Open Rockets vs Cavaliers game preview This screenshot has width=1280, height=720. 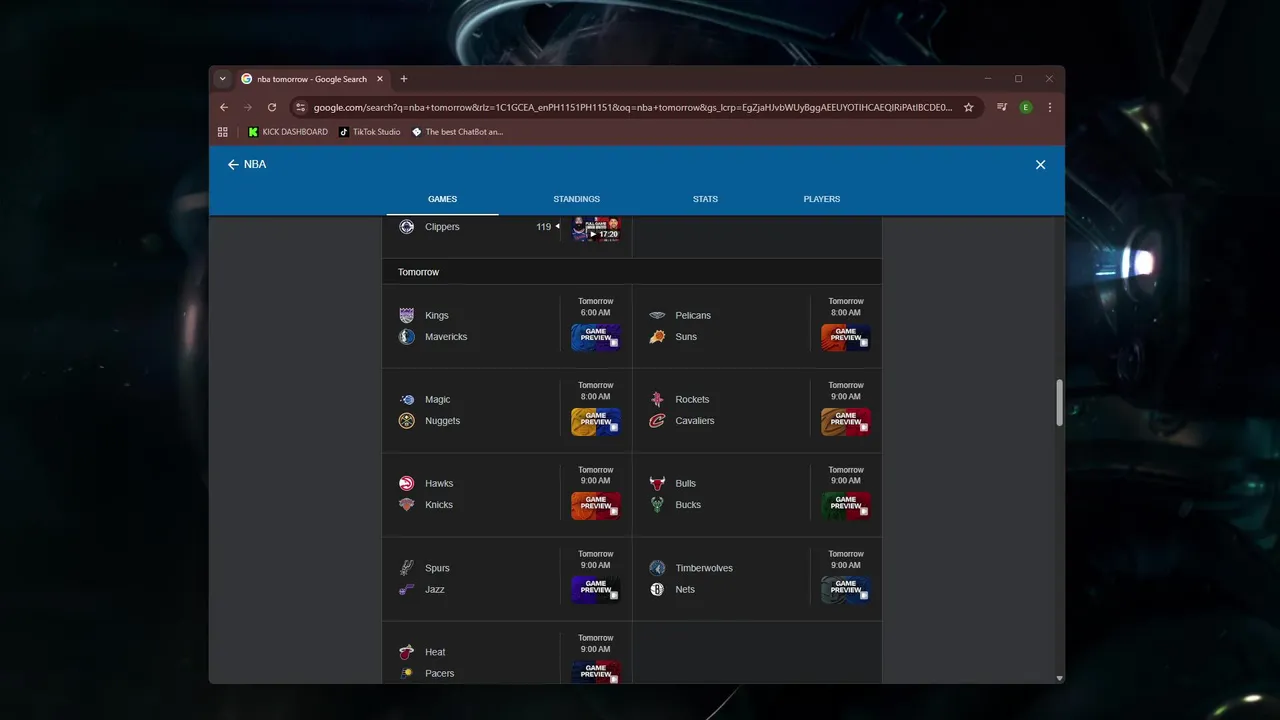pyautogui.click(x=846, y=421)
